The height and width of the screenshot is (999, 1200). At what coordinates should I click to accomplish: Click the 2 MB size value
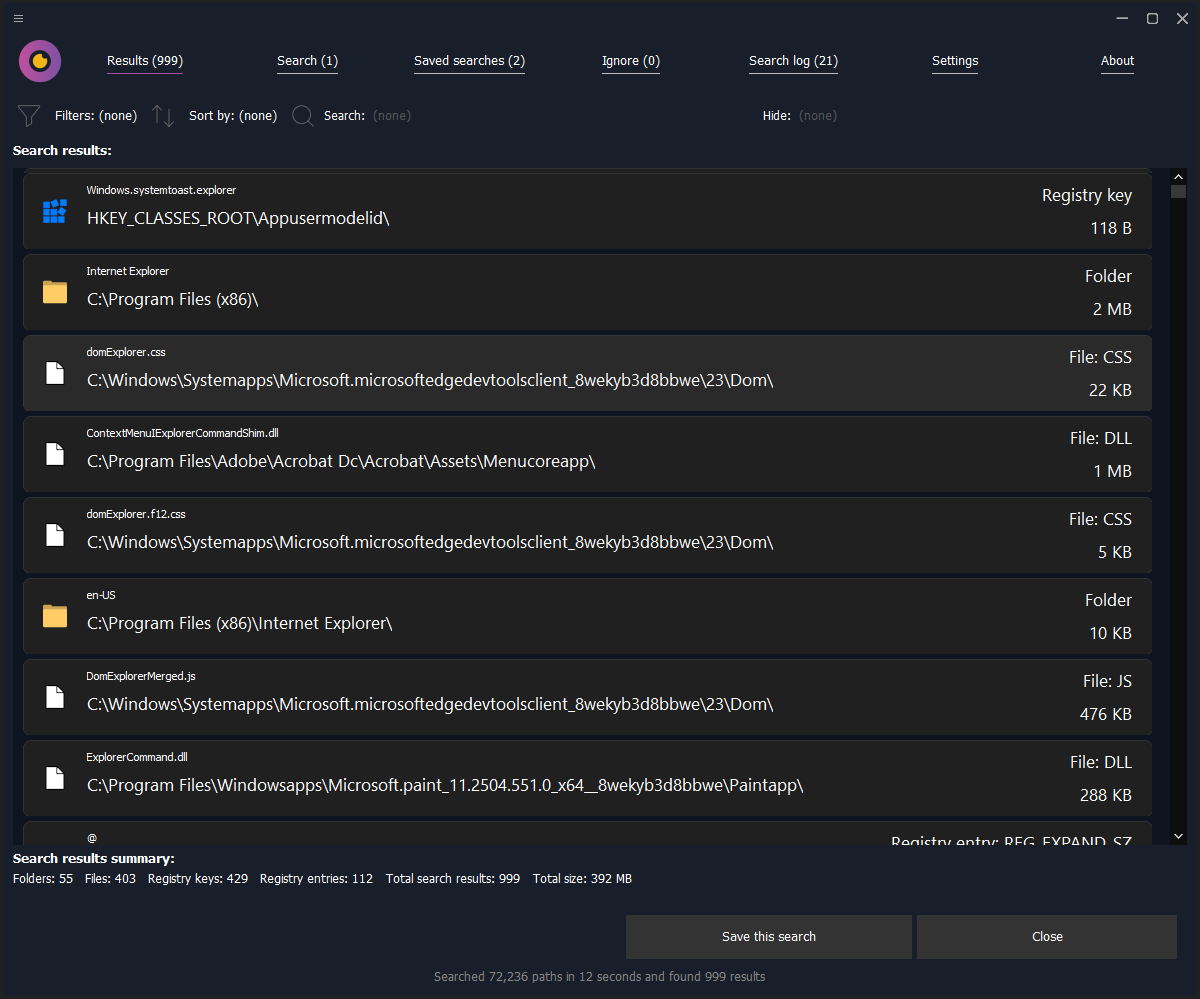(1112, 309)
